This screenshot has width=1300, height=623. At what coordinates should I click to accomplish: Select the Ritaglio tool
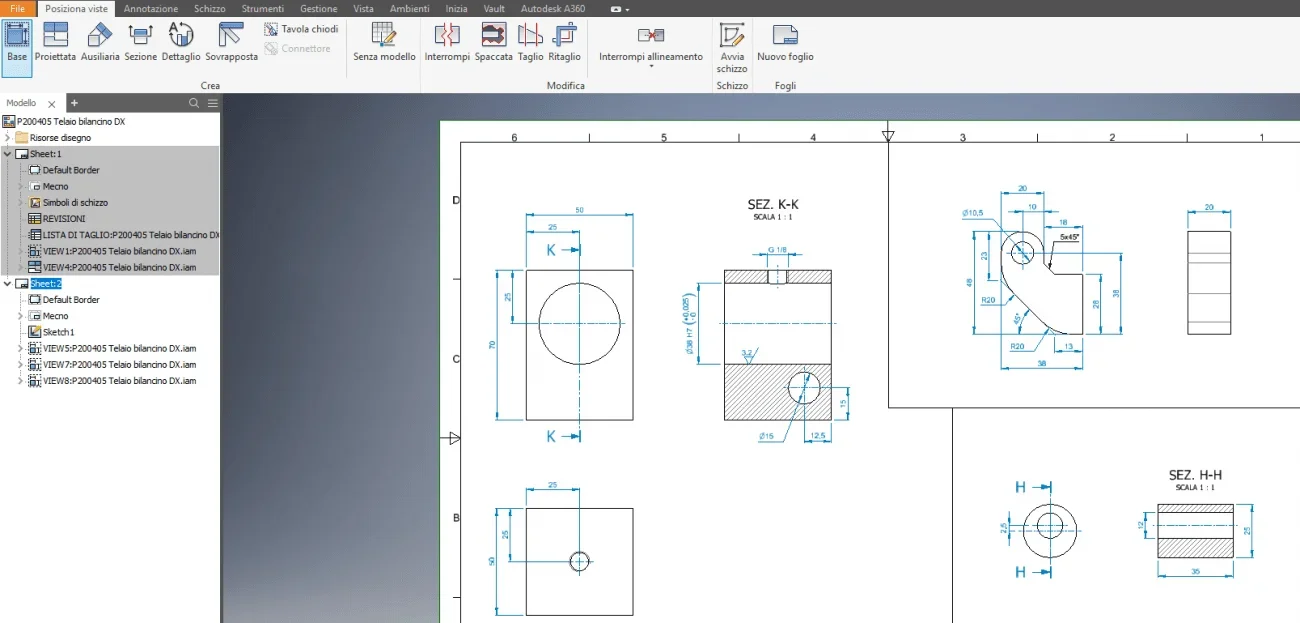[564, 42]
